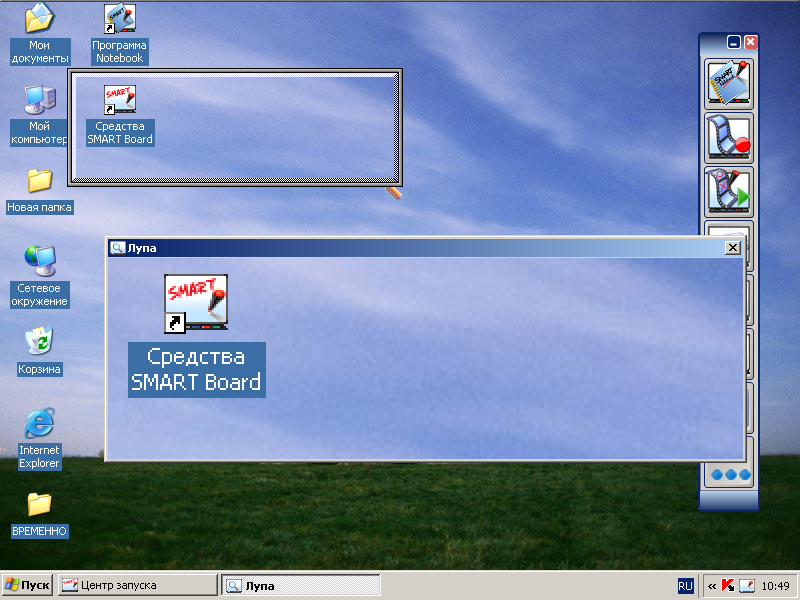Open the ВРЕМЕННО folder
Viewport: 800px width, 600px height.
[39, 514]
